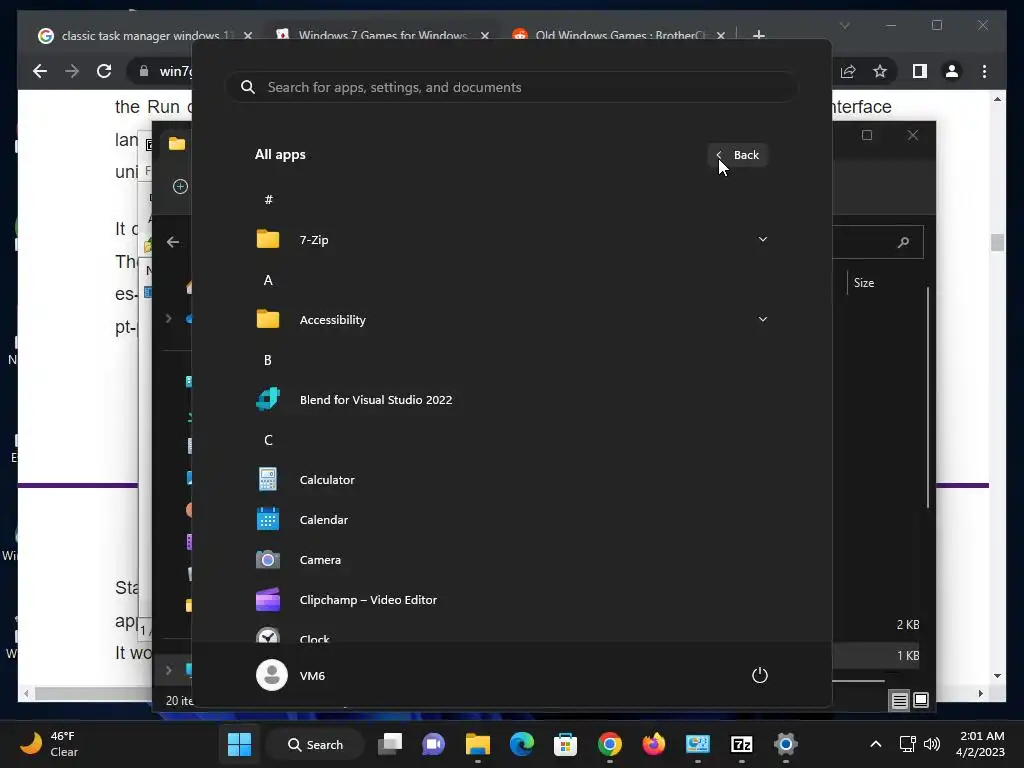
Task: Sort by the Size column header
Action: 863,283
